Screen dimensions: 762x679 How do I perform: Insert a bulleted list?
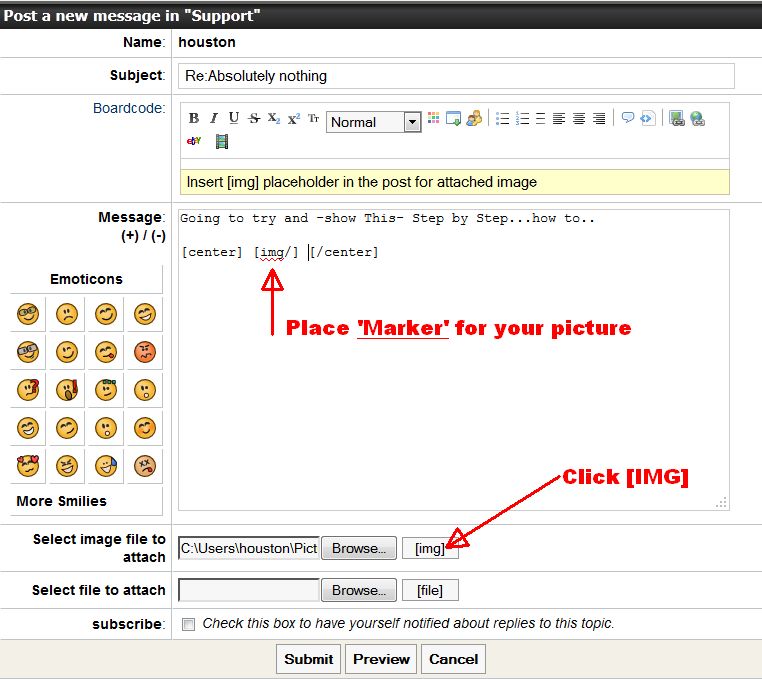click(503, 119)
